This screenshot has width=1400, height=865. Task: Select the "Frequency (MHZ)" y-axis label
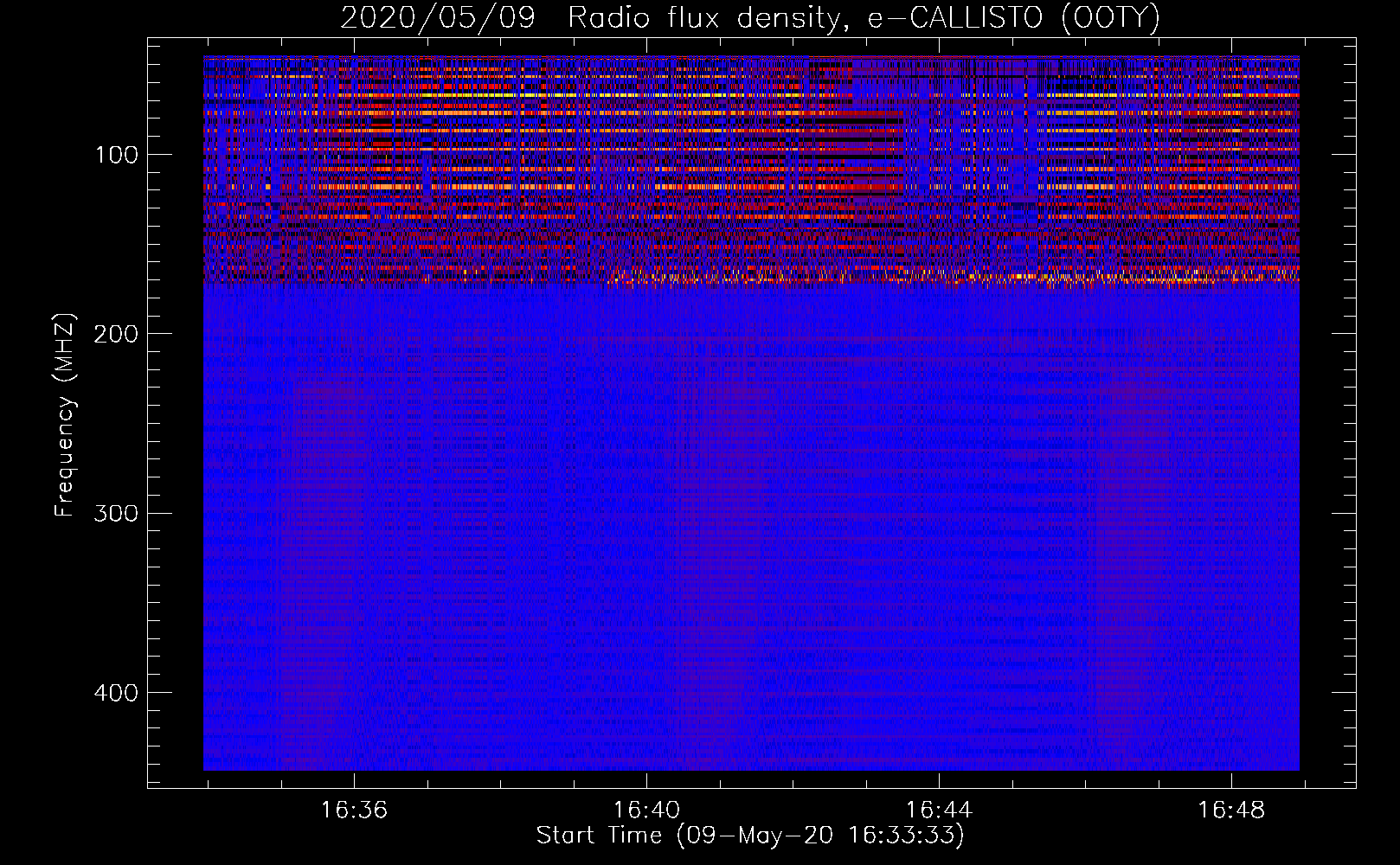65,414
